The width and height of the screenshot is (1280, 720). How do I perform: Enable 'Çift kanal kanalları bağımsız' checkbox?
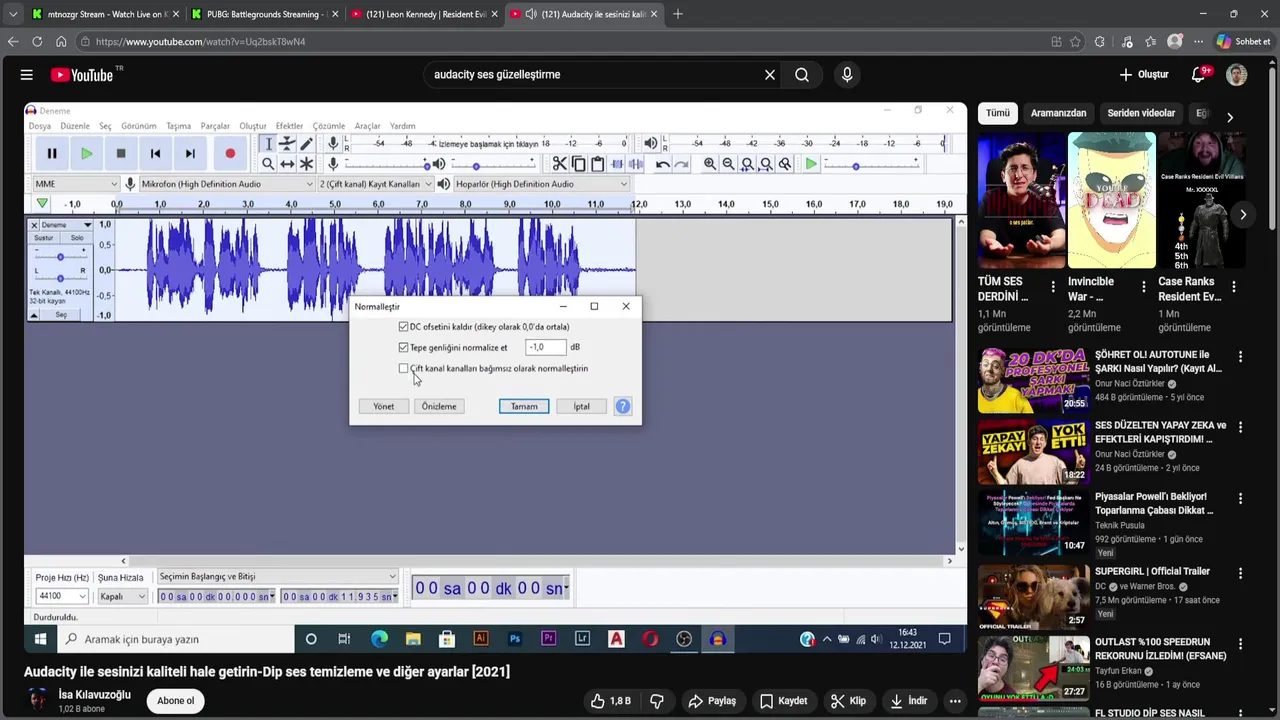(403, 369)
